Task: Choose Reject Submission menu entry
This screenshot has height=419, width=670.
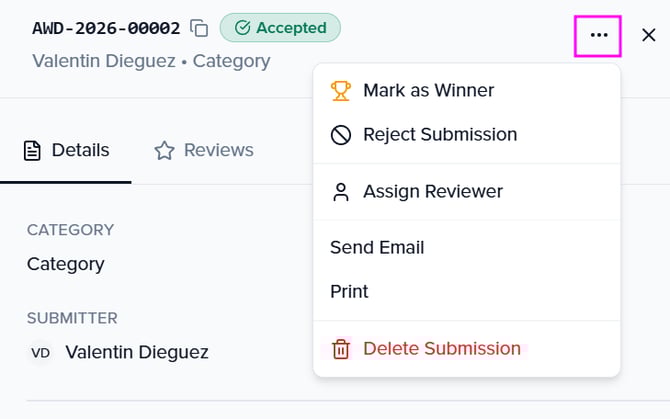Action: [440, 135]
